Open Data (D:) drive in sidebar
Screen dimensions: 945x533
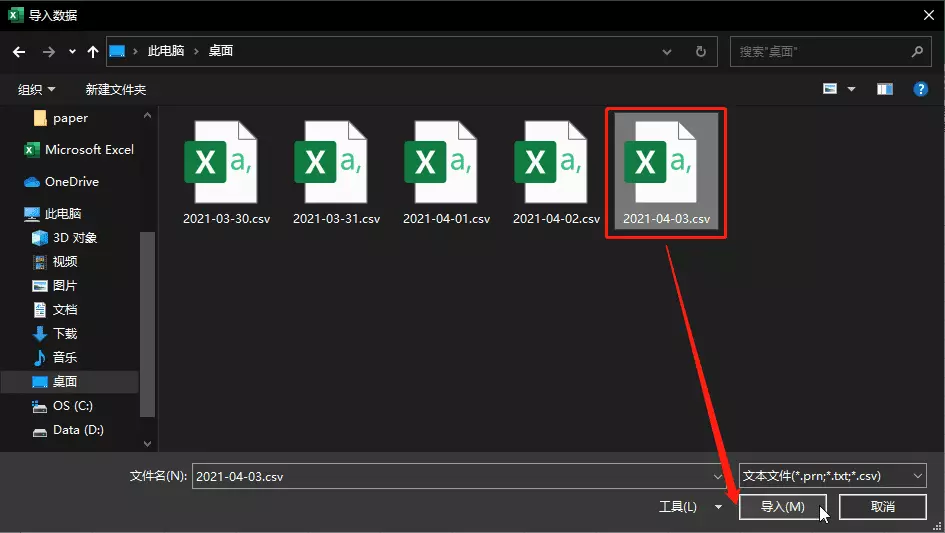tap(68, 430)
